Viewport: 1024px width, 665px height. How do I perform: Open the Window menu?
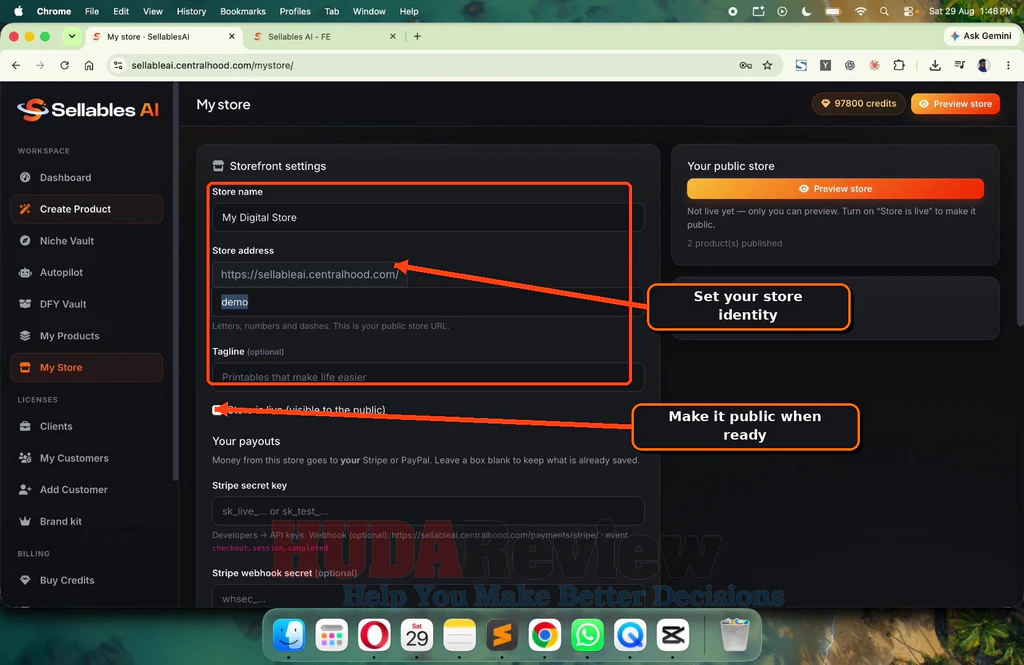(369, 11)
